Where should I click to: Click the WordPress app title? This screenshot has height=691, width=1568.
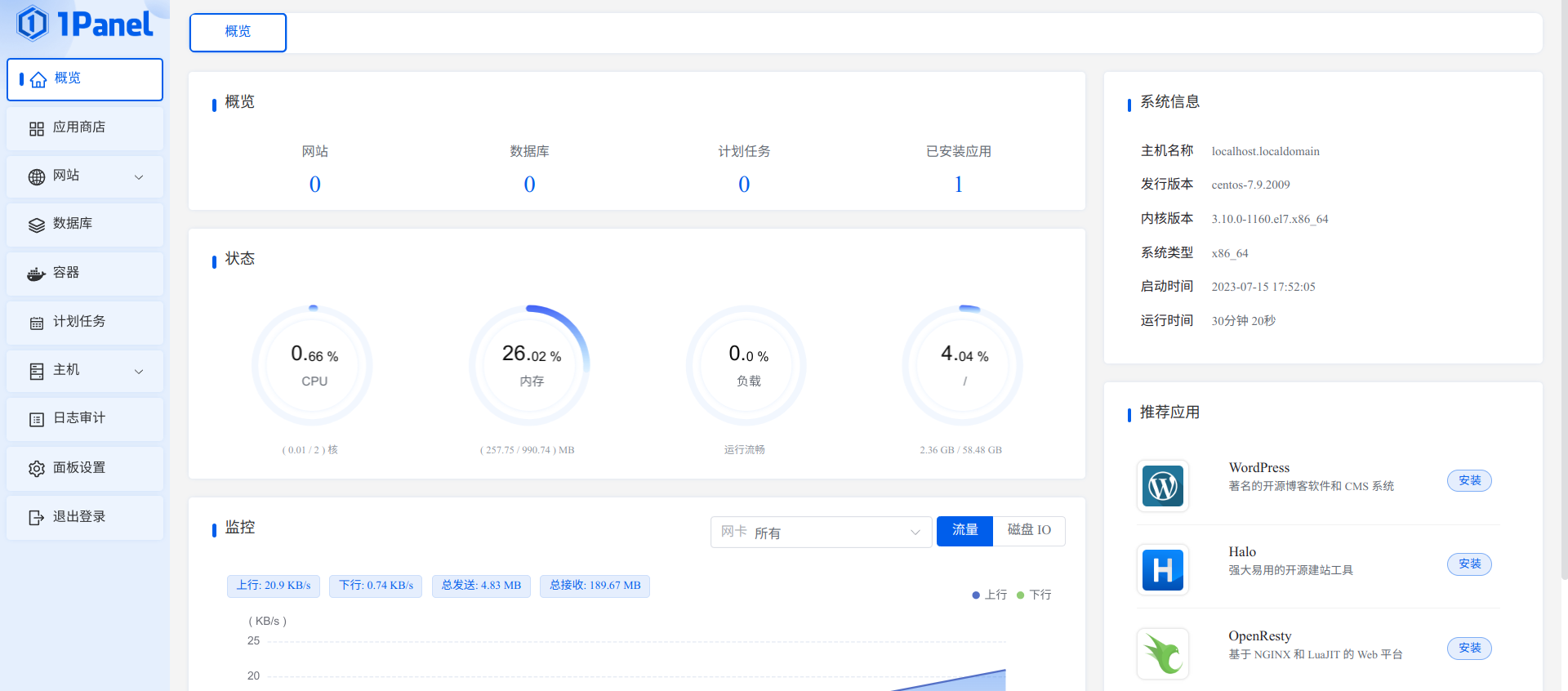[1258, 468]
